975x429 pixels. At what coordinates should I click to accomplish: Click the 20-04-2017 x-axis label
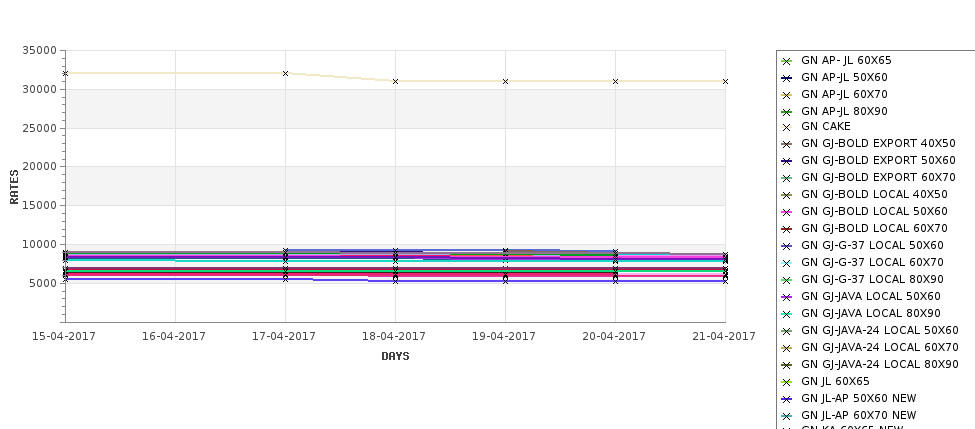[x=614, y=336]
